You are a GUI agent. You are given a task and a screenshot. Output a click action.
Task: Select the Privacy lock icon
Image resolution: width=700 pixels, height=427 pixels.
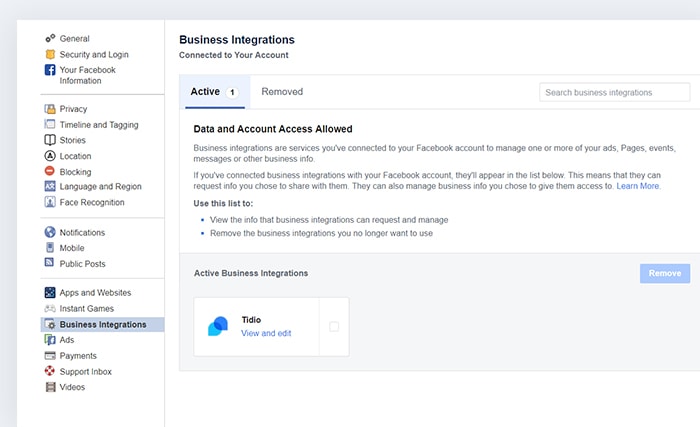pos(50,109)
